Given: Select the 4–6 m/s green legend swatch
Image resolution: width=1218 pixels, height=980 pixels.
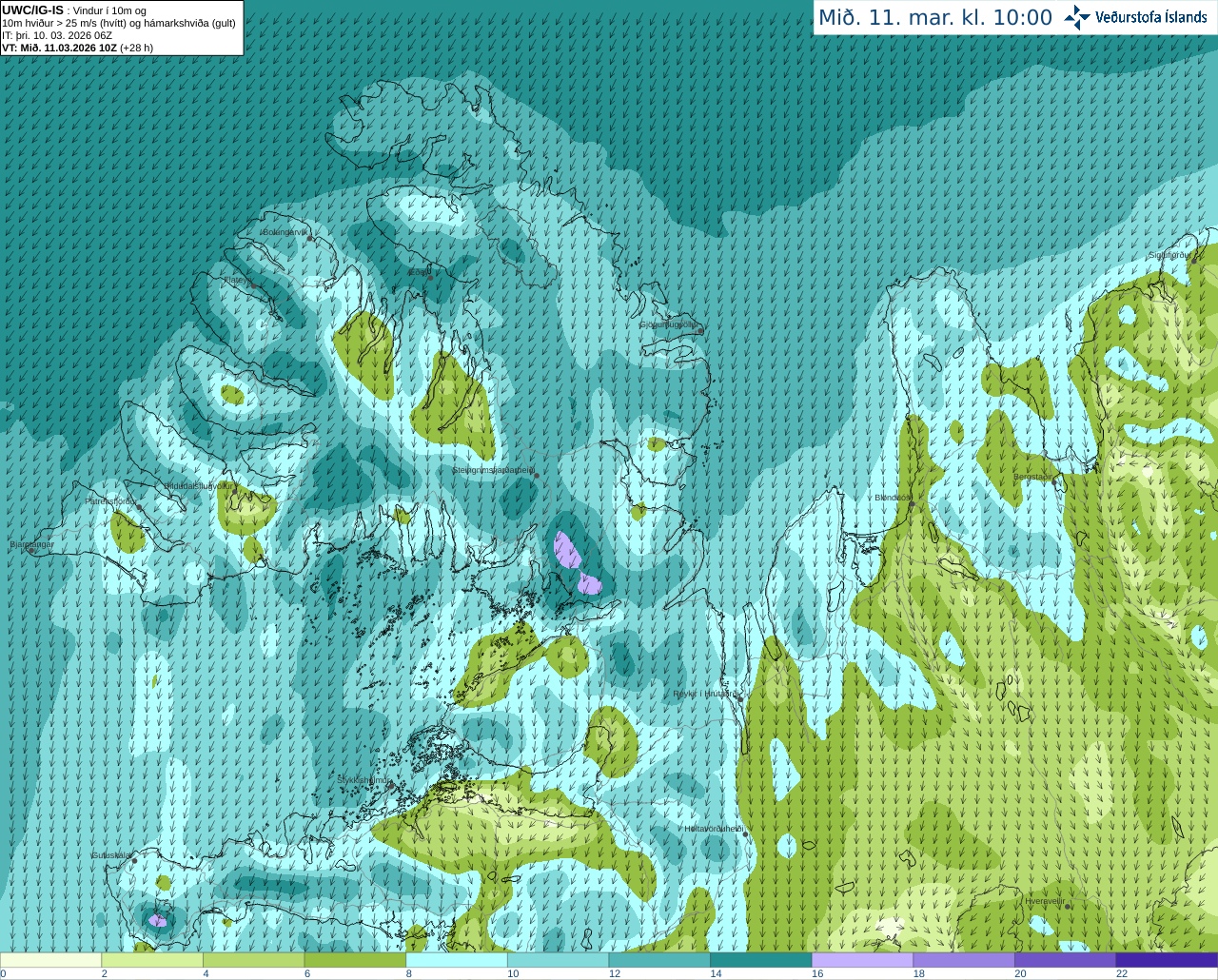Looking at the screenshot, I should coord(253,960).
